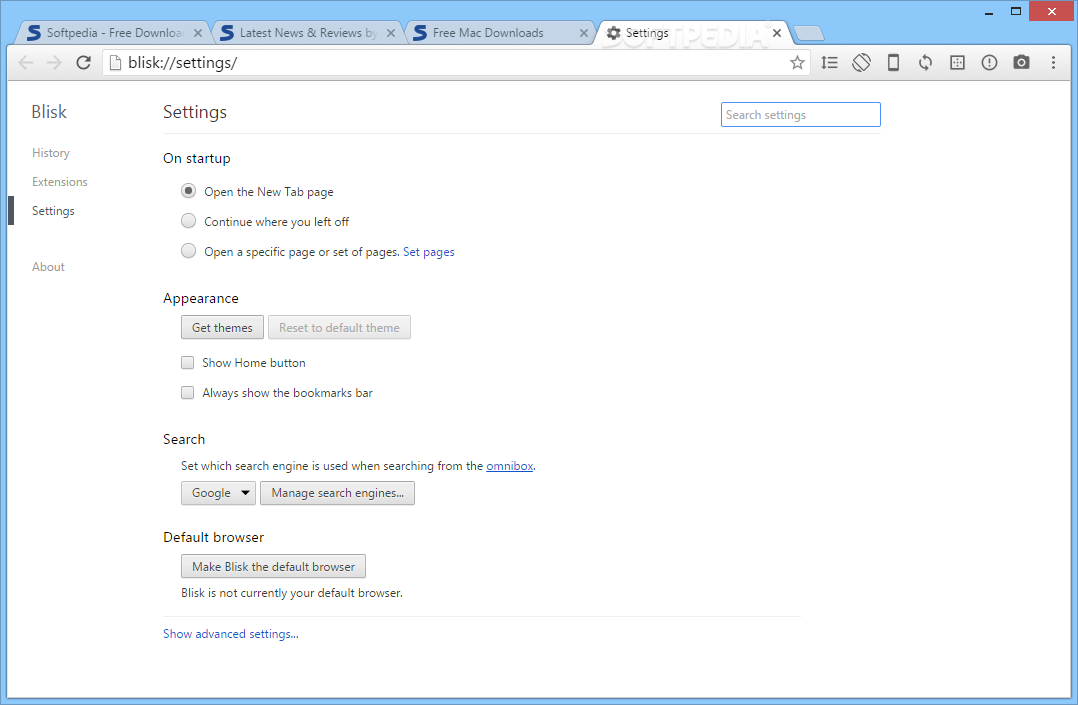1078x705 pixels.
Task: Take a screenshot with the camera icon
Action: click(x=1021, y=63)
